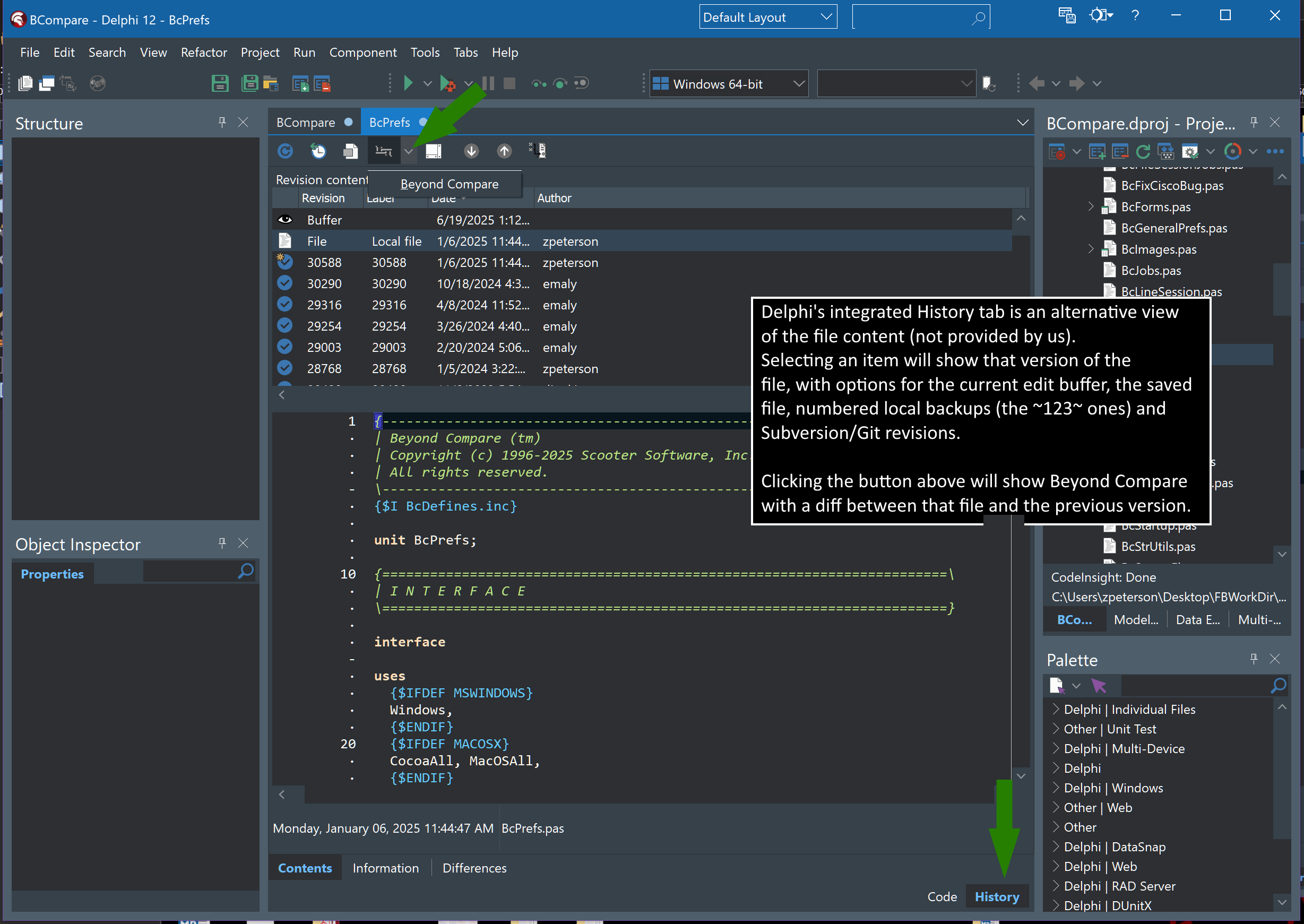Viewport: 1304px width, 924px height.
Task: Click the Go to next difference arrow
Action: click(x=471, y=151)
